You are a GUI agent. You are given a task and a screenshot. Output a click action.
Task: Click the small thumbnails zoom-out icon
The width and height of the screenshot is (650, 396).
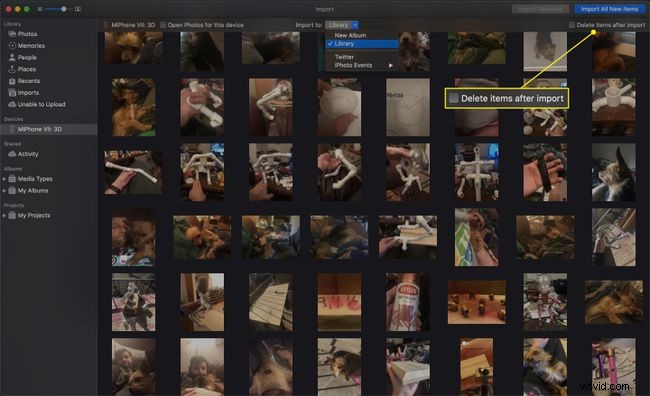click(40, 9)
